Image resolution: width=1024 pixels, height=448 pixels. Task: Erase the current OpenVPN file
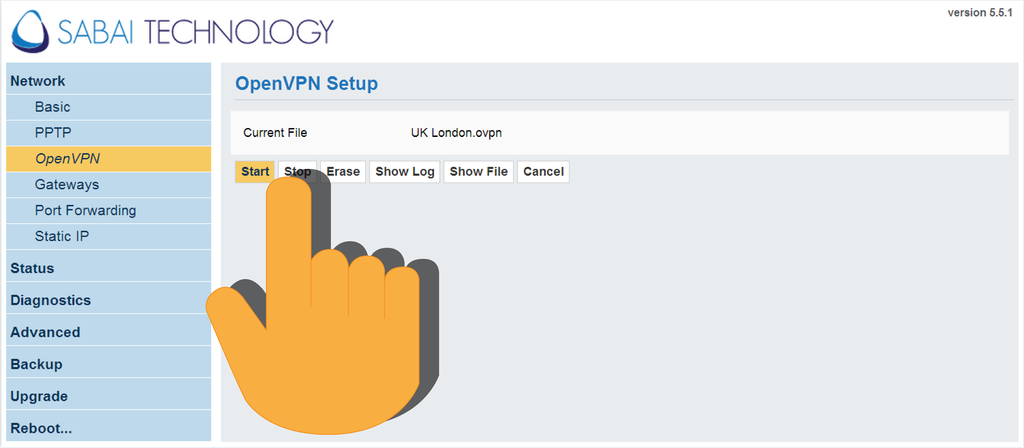tap(343, 172)
